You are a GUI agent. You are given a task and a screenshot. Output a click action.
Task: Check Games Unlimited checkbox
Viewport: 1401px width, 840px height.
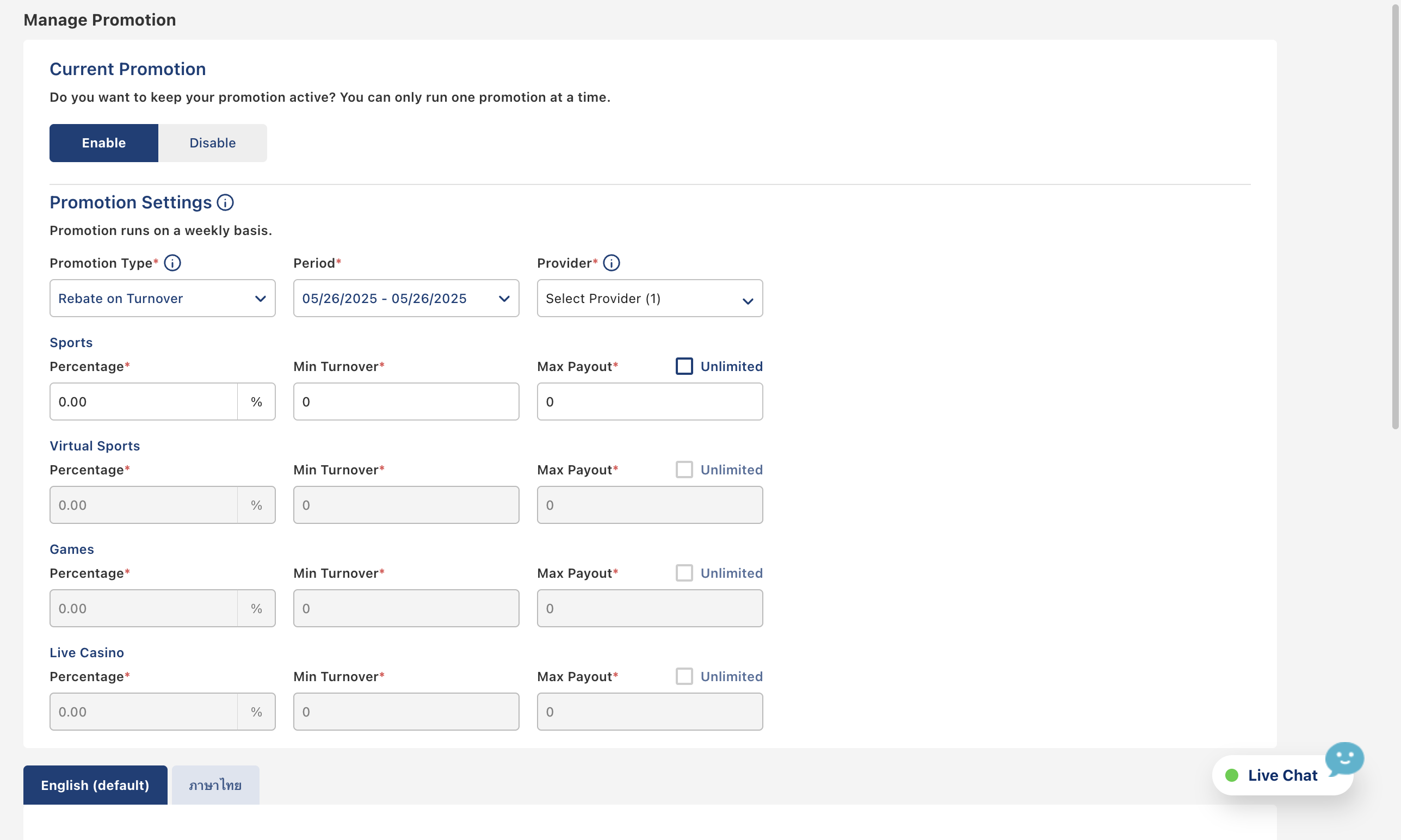coord(684,573)
